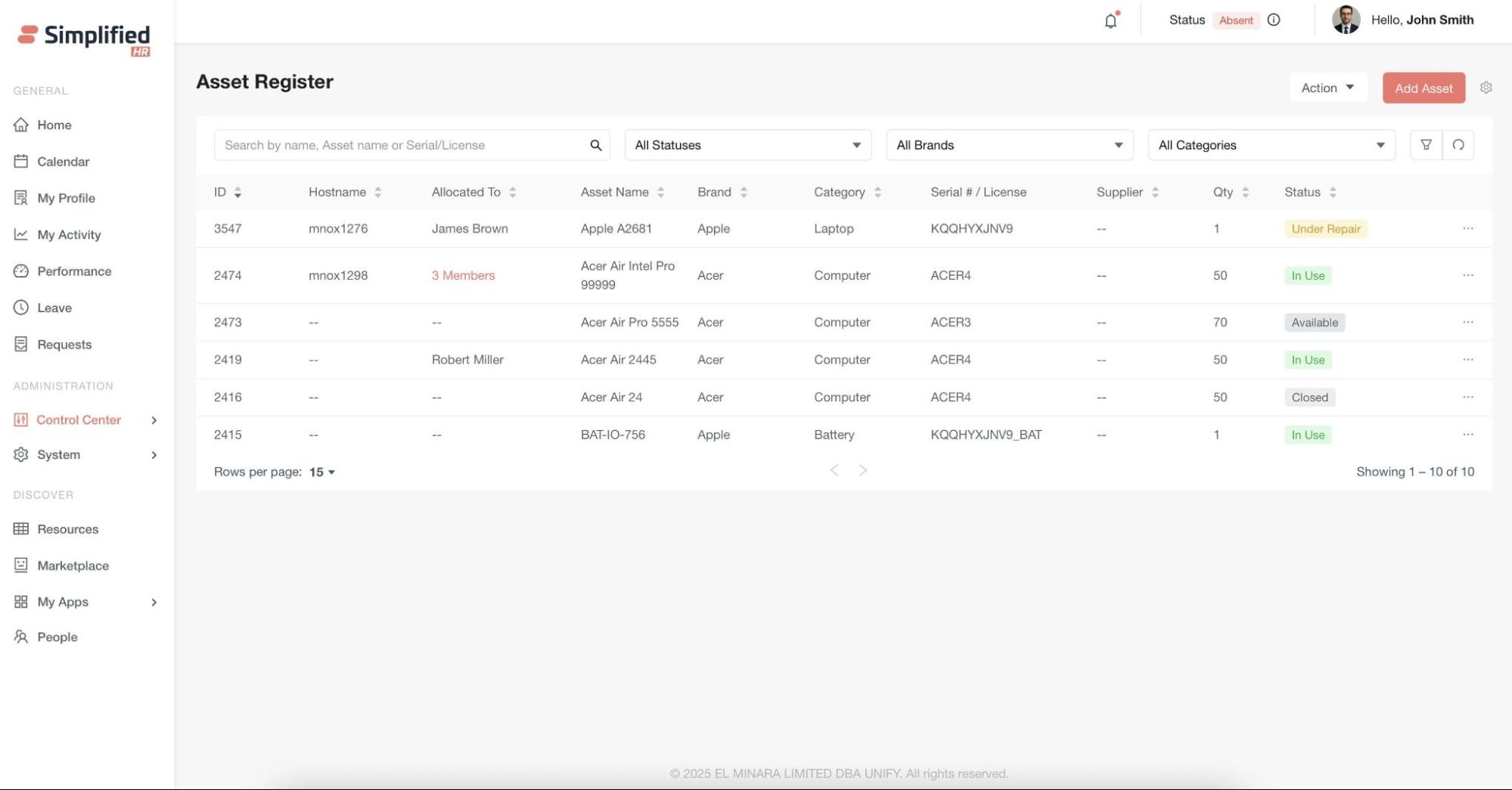Click the filter funnel icon
Viewport: 1512px width, 790px height.
[1426, 145]
